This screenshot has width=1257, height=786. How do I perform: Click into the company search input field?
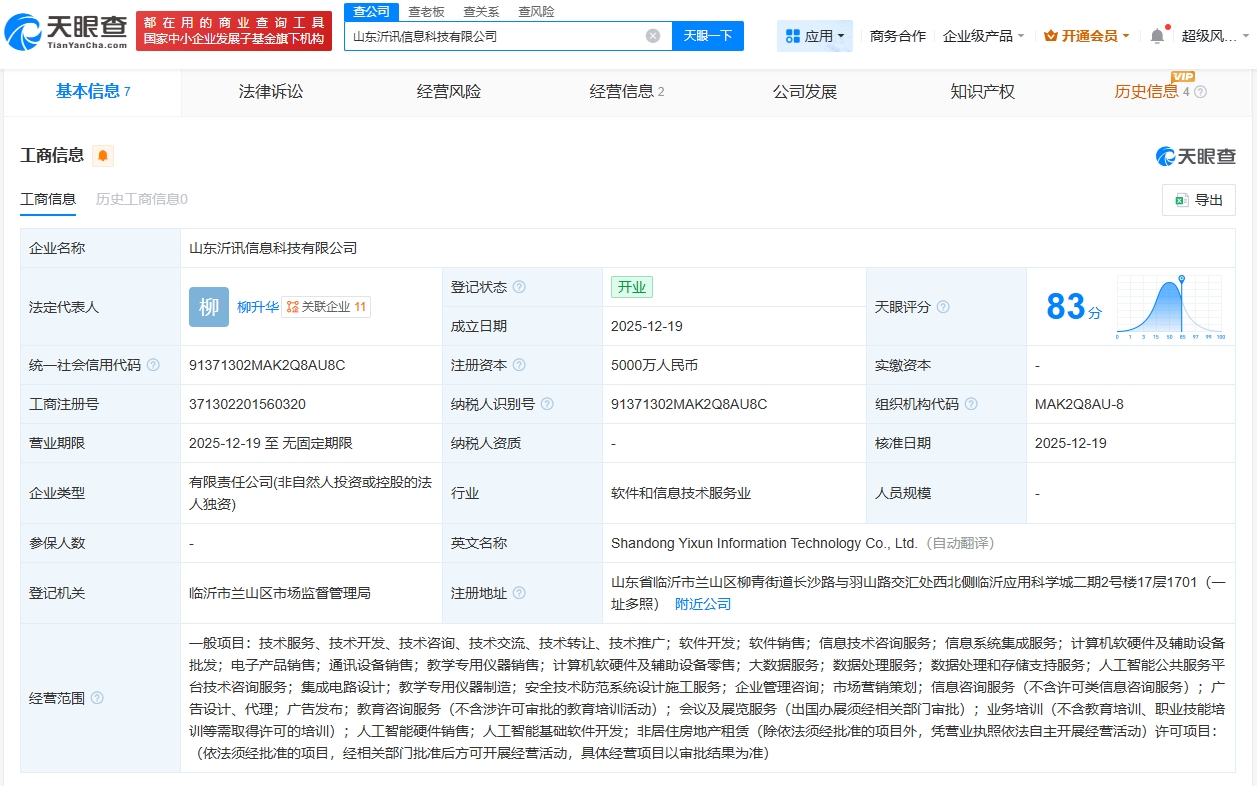495,36
